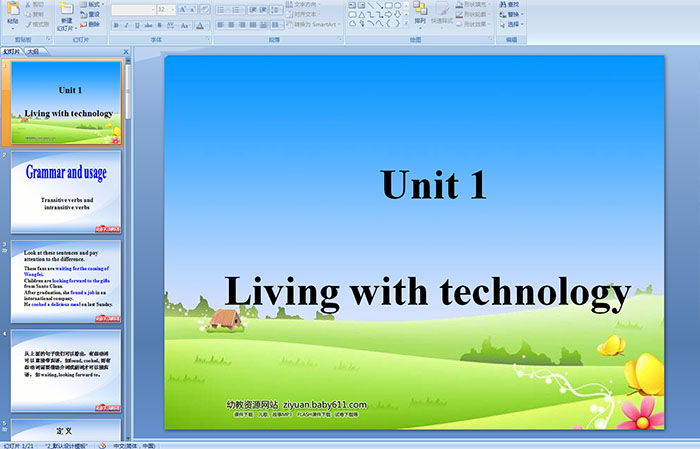Increase font size with the grow font icon
The width and height of the screenshot is (700, 449).
tap(183, 9)
